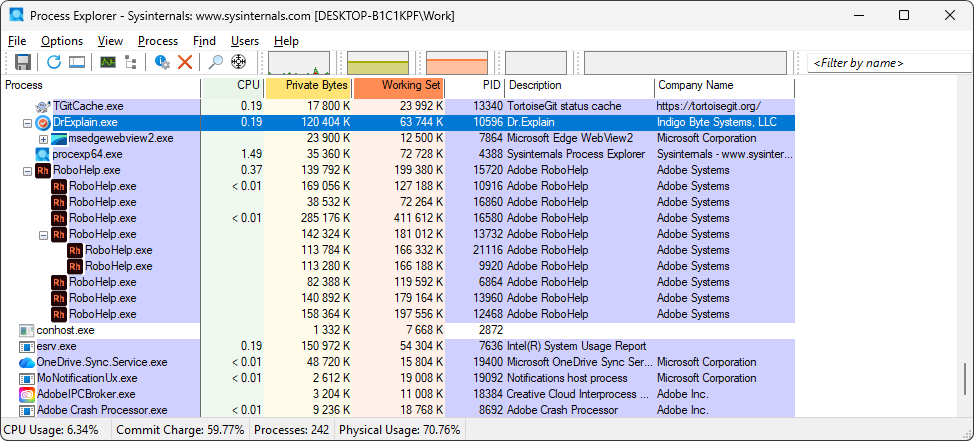Open the Process menu

coord(158,41)
